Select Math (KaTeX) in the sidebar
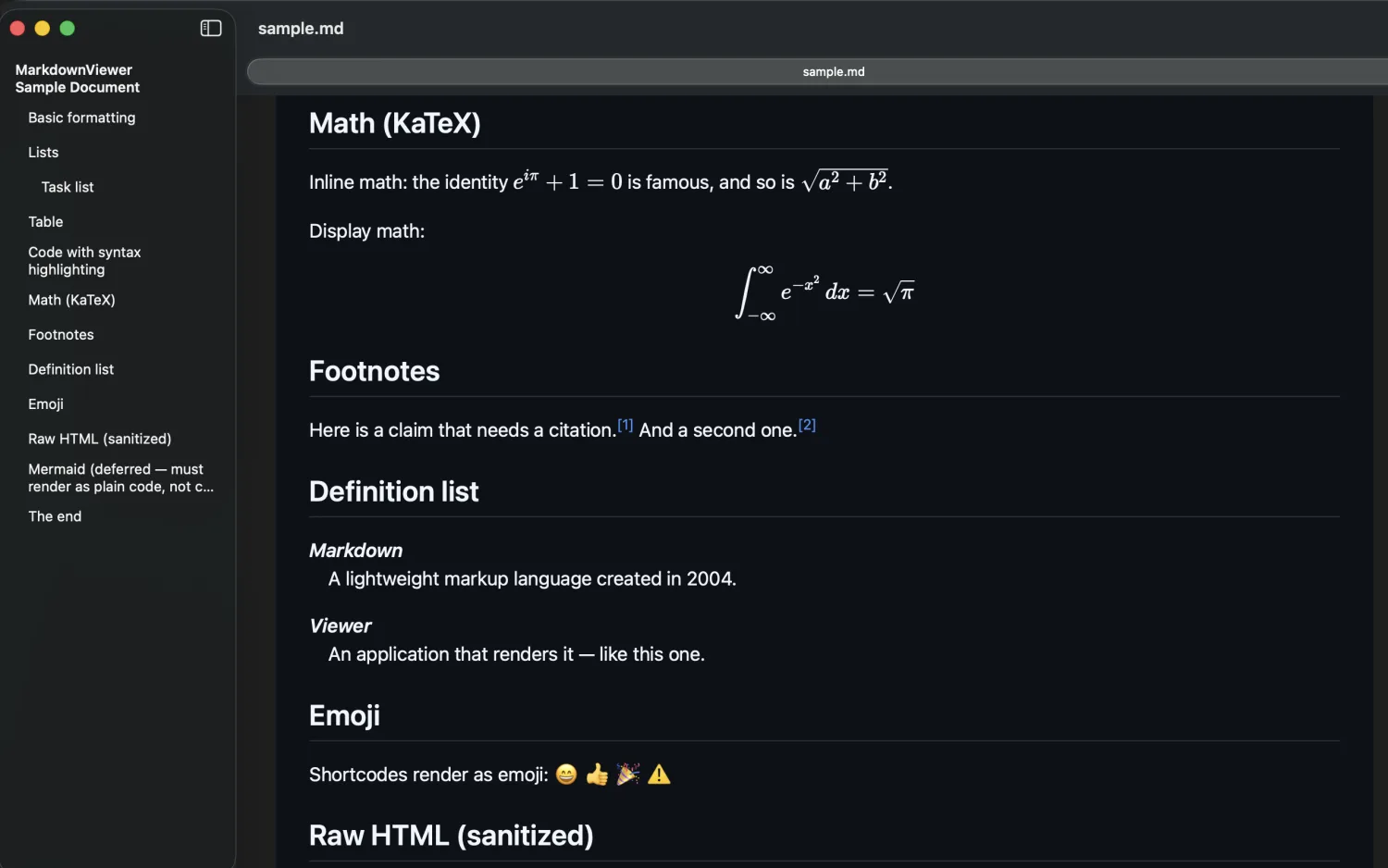Screen dimensions: 1388x868 71,300
